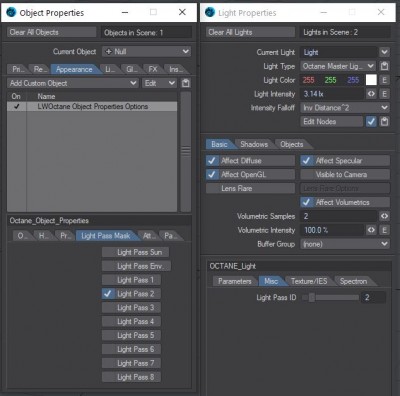Click the Volumetric Samples arrows stepper icon
This screenshot has height=396, width=400.
pos(384,216)
